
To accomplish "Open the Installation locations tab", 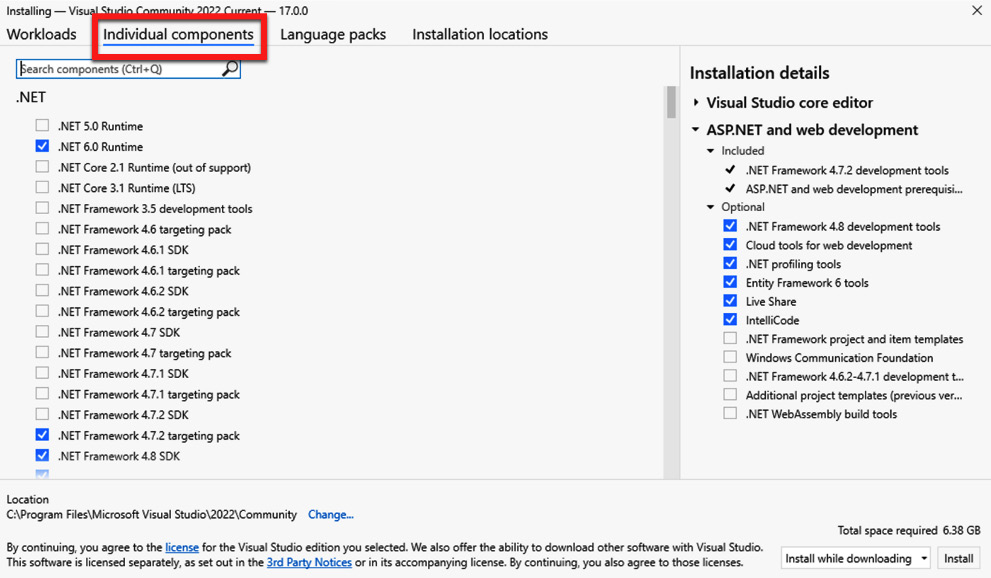I will [x=480, y=34].
